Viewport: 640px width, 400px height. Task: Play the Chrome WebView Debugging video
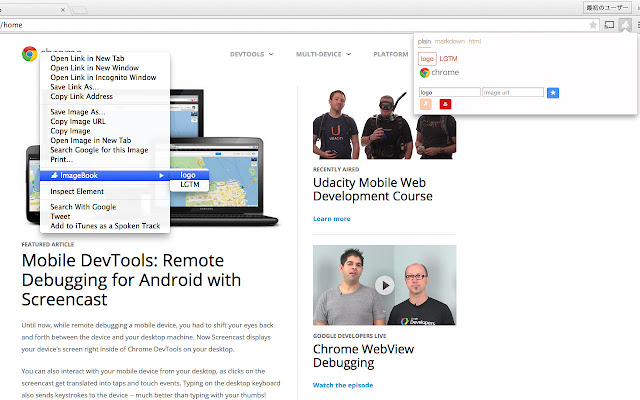[x=384, y=285]
